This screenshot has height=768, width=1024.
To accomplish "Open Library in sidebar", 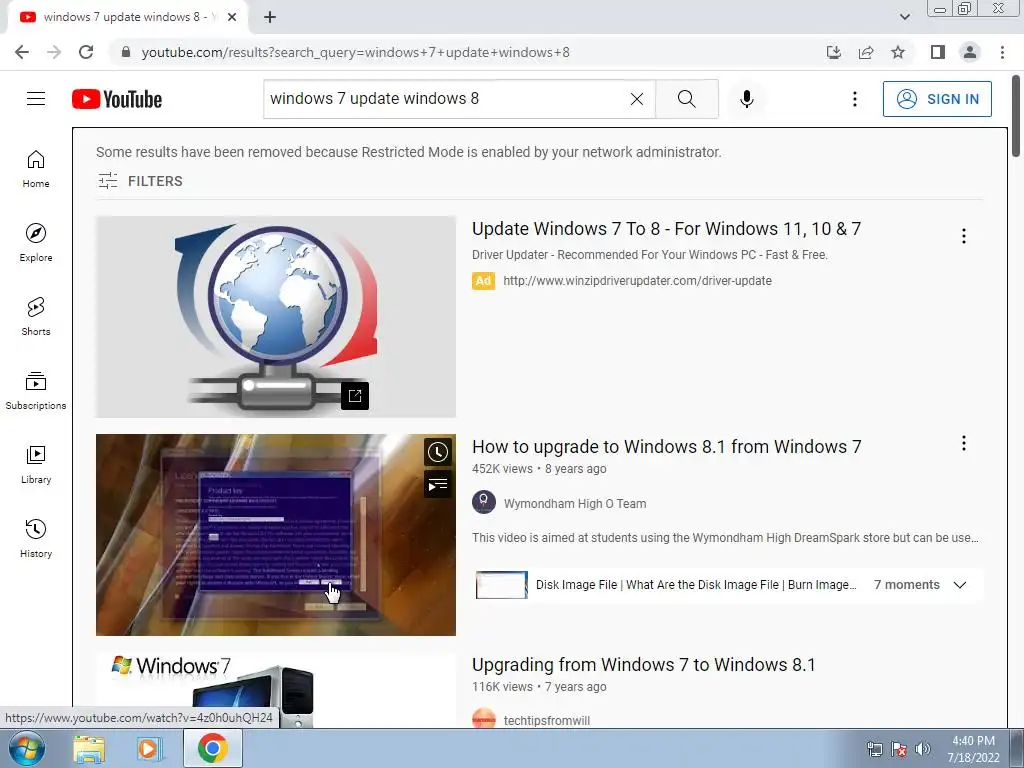I will coord(36,464).
